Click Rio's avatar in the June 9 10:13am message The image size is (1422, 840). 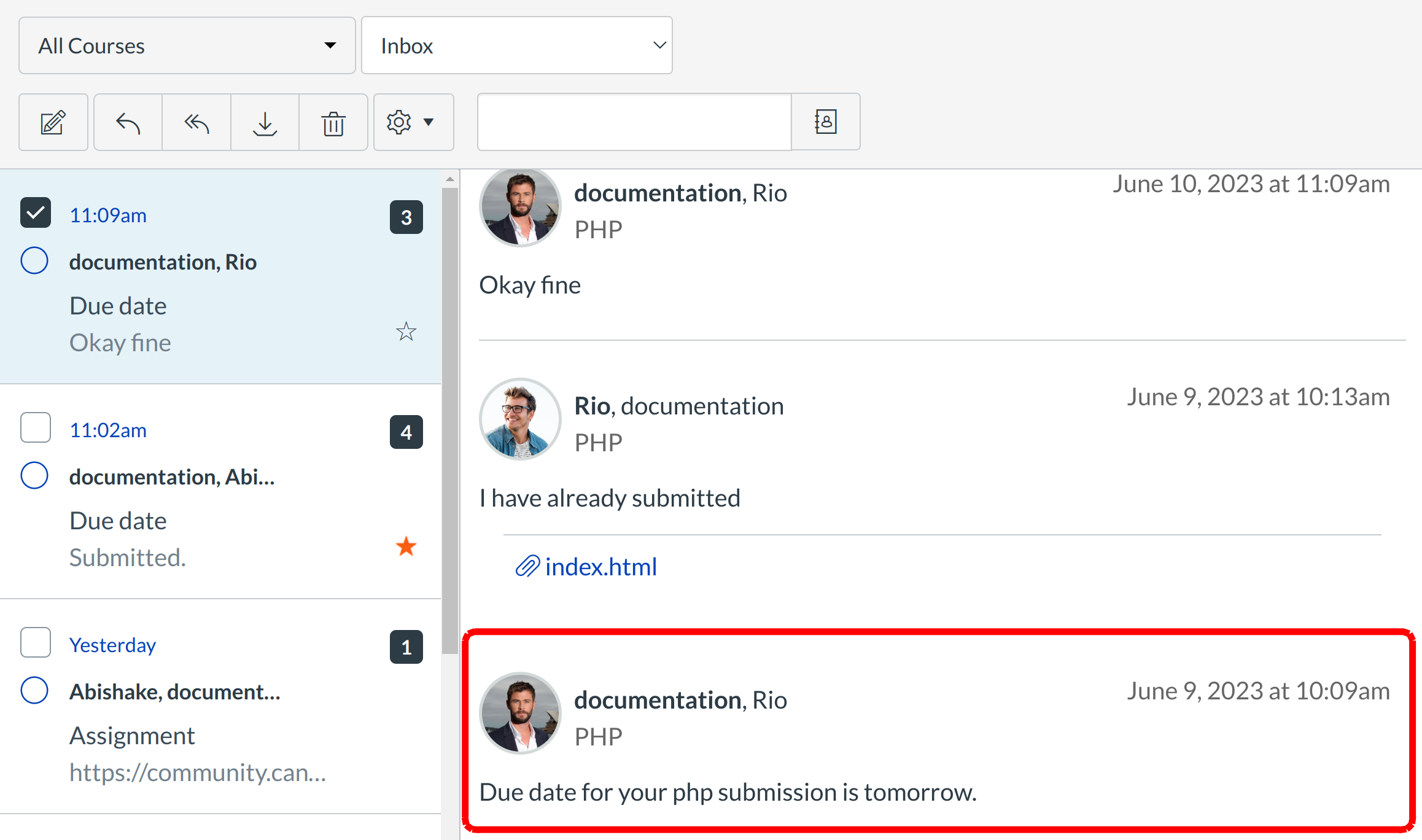[x=520, y=419]
